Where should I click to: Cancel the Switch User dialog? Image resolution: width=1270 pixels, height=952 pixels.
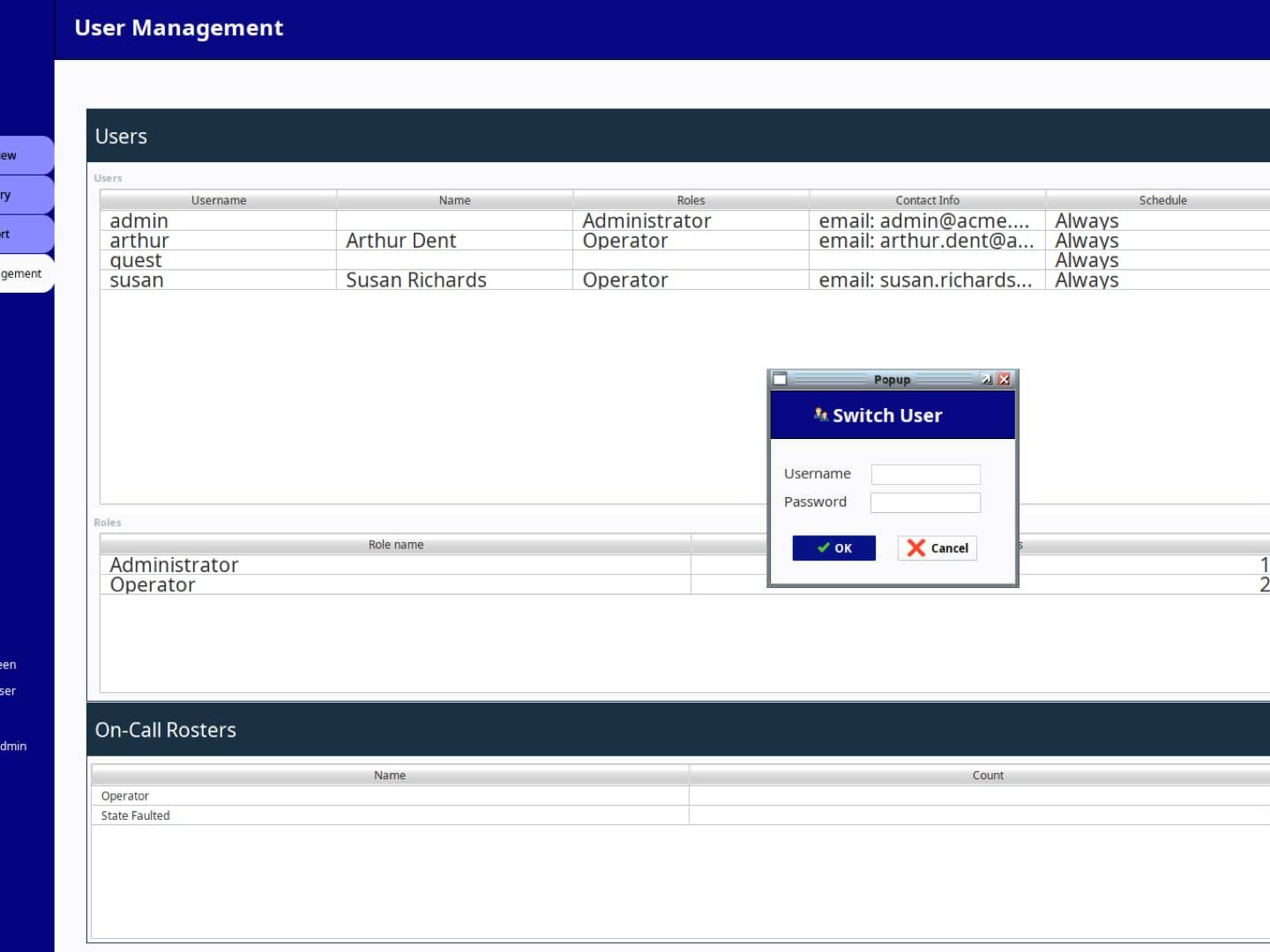point(938,547)
